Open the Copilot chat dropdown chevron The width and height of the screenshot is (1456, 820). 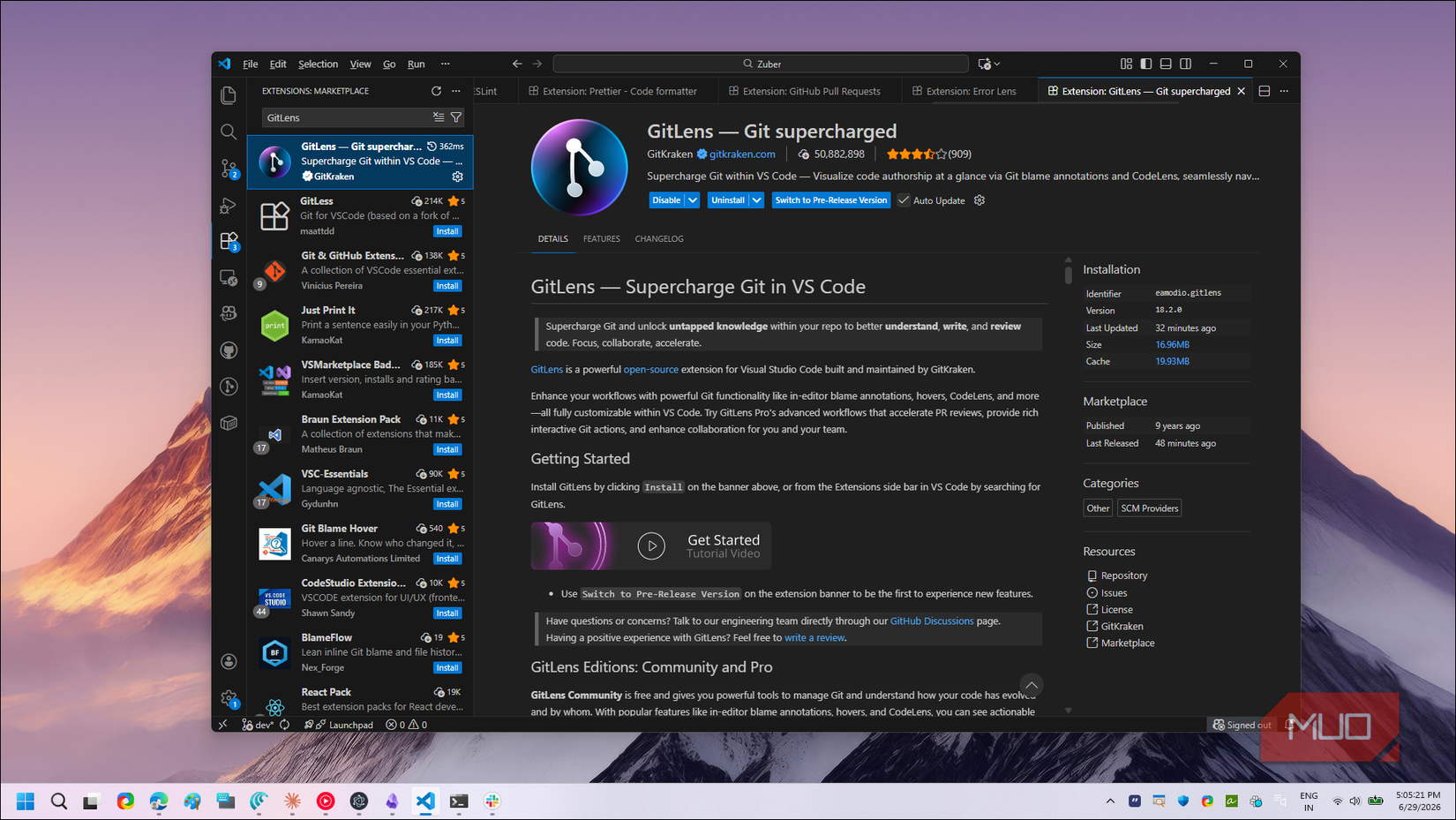(x=997, y=64)
